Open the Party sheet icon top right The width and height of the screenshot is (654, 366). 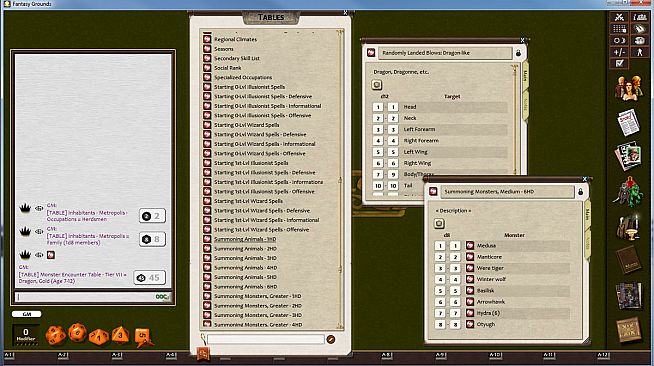639,17
